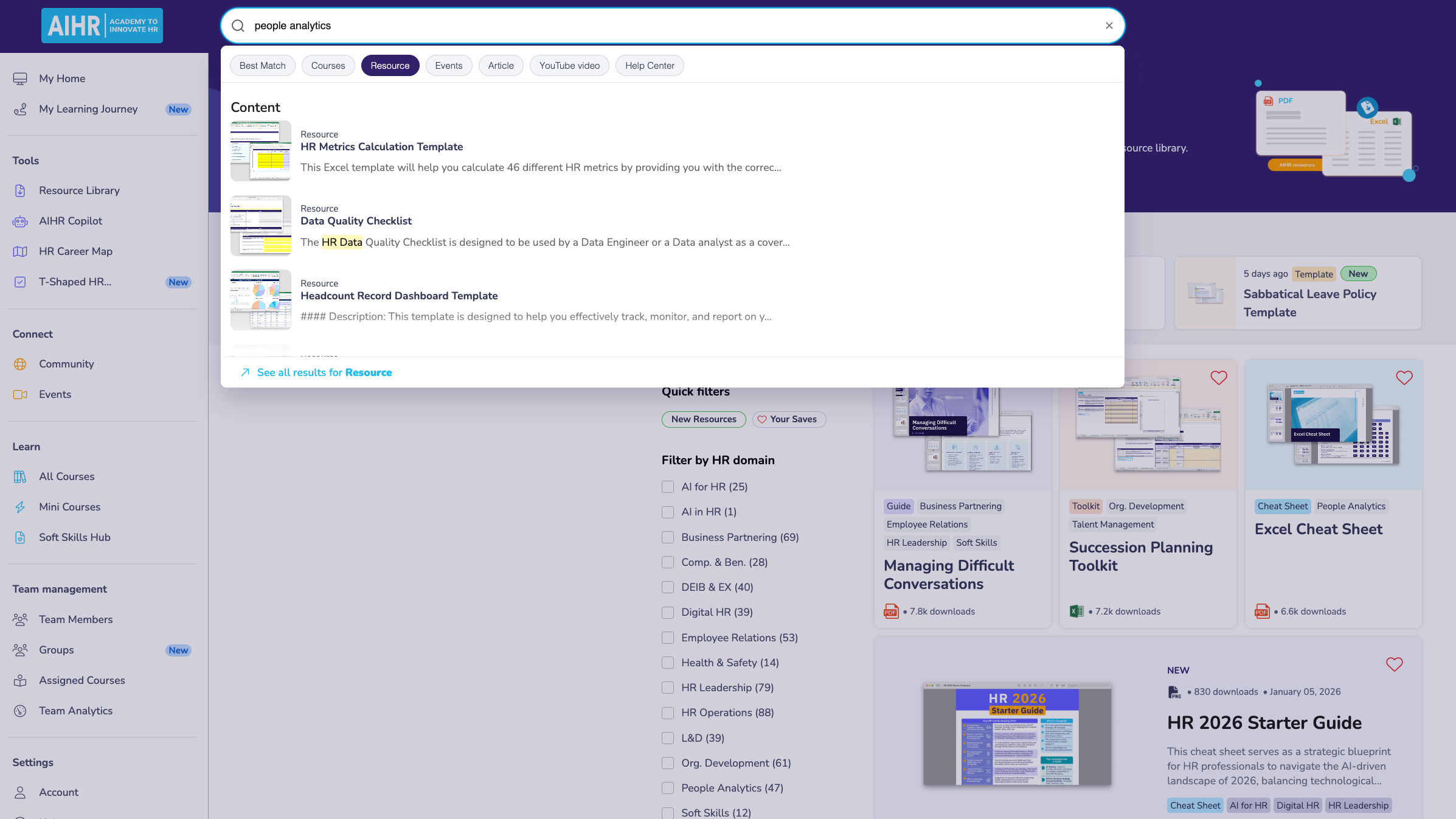Image resolution: width=1456 pixels, height=819 pixels.
Task: Tick the HR Leadership filter checkbox
Action: (x=668, y=688)
